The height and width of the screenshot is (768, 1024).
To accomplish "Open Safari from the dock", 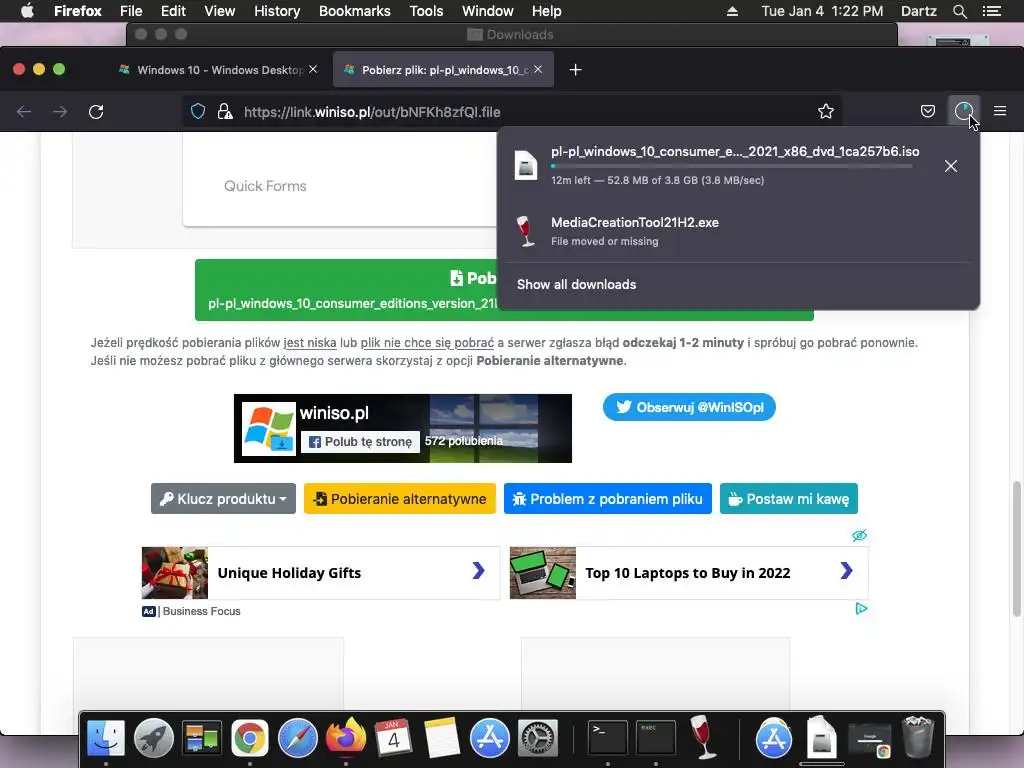I will point(298,738).
